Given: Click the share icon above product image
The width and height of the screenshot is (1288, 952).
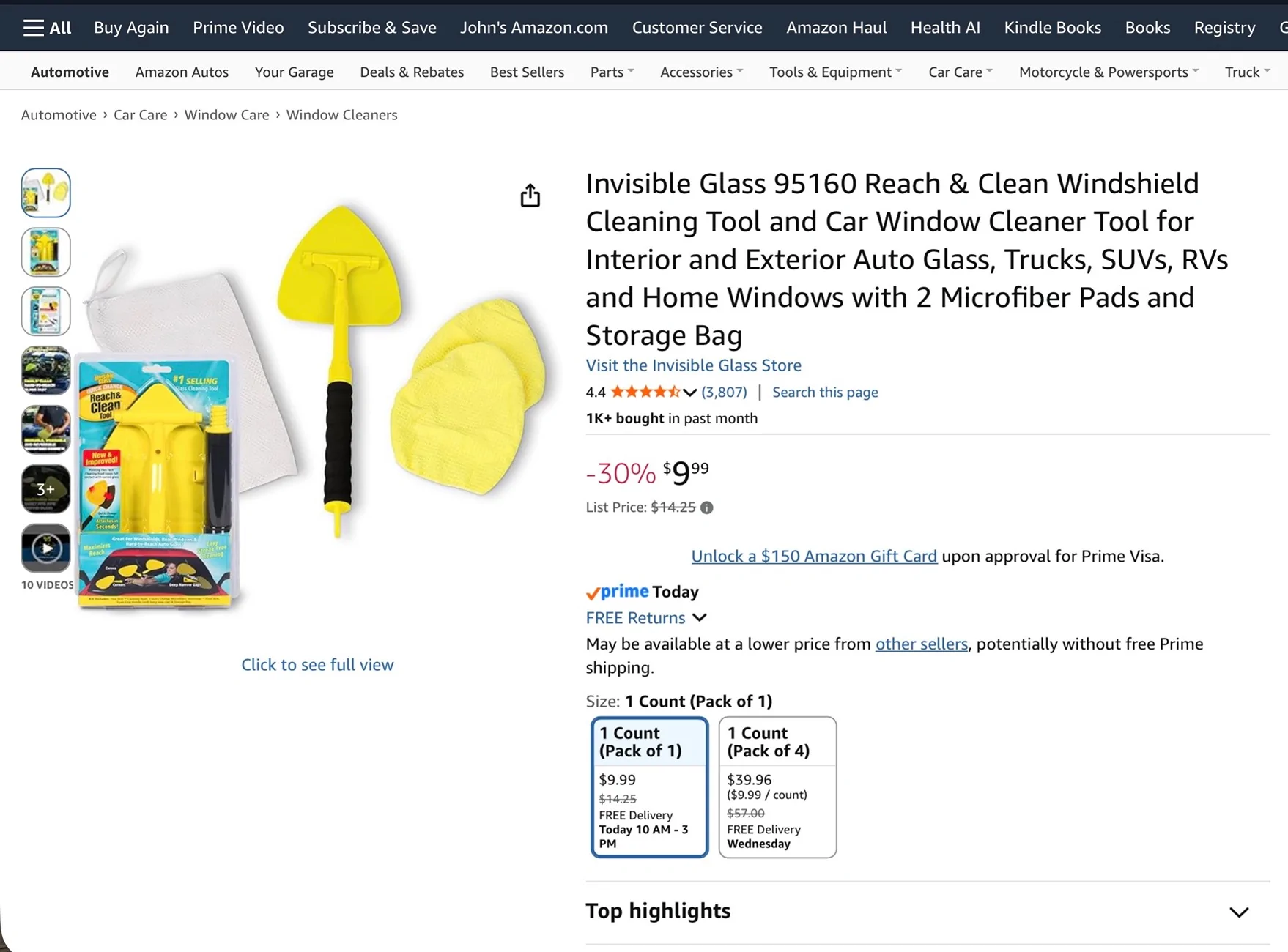Looking at the screenshot, I should tap(530, 196).
